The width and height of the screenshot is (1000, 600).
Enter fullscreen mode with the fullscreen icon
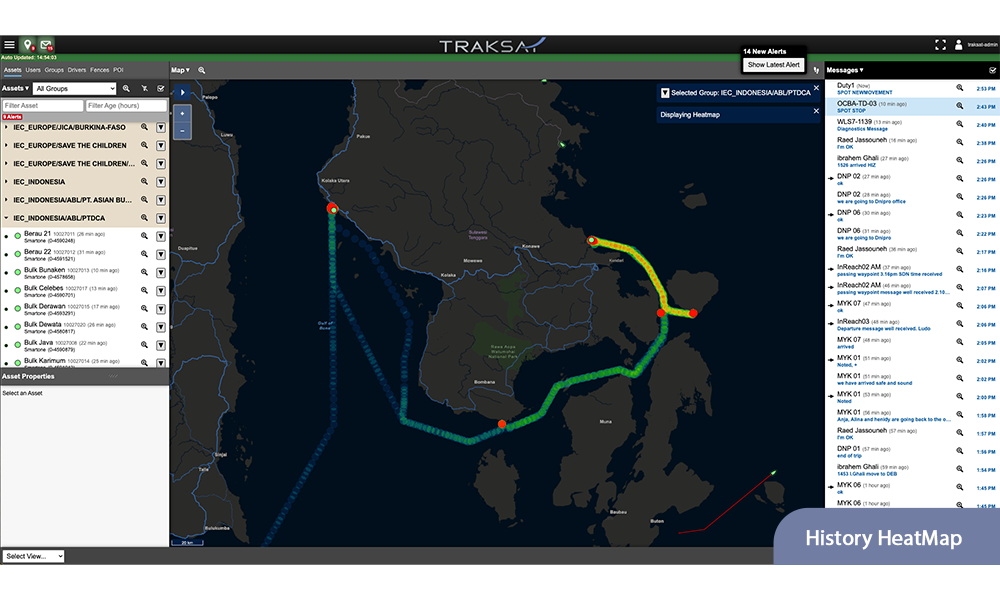940,45
